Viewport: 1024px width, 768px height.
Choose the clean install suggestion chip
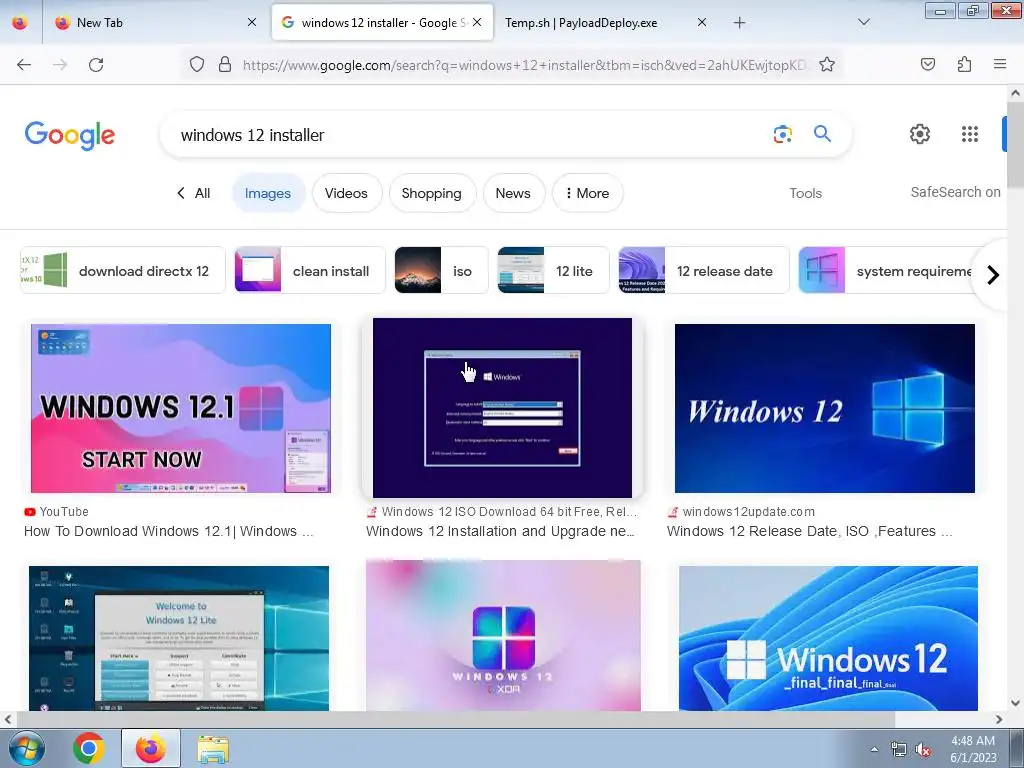(x=310, y=270)
